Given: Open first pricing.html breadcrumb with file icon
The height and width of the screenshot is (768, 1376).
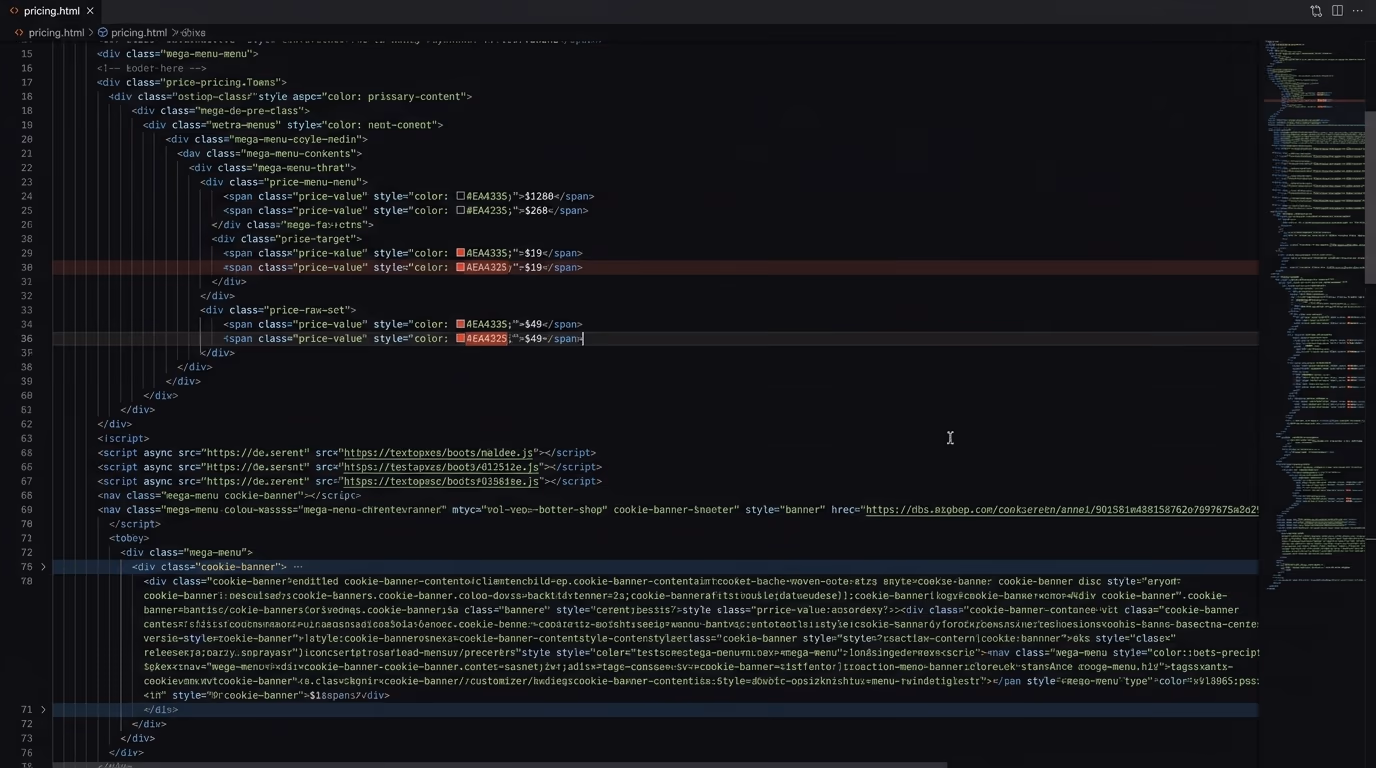Looking at the screenshot, I should tap(49, 33).
